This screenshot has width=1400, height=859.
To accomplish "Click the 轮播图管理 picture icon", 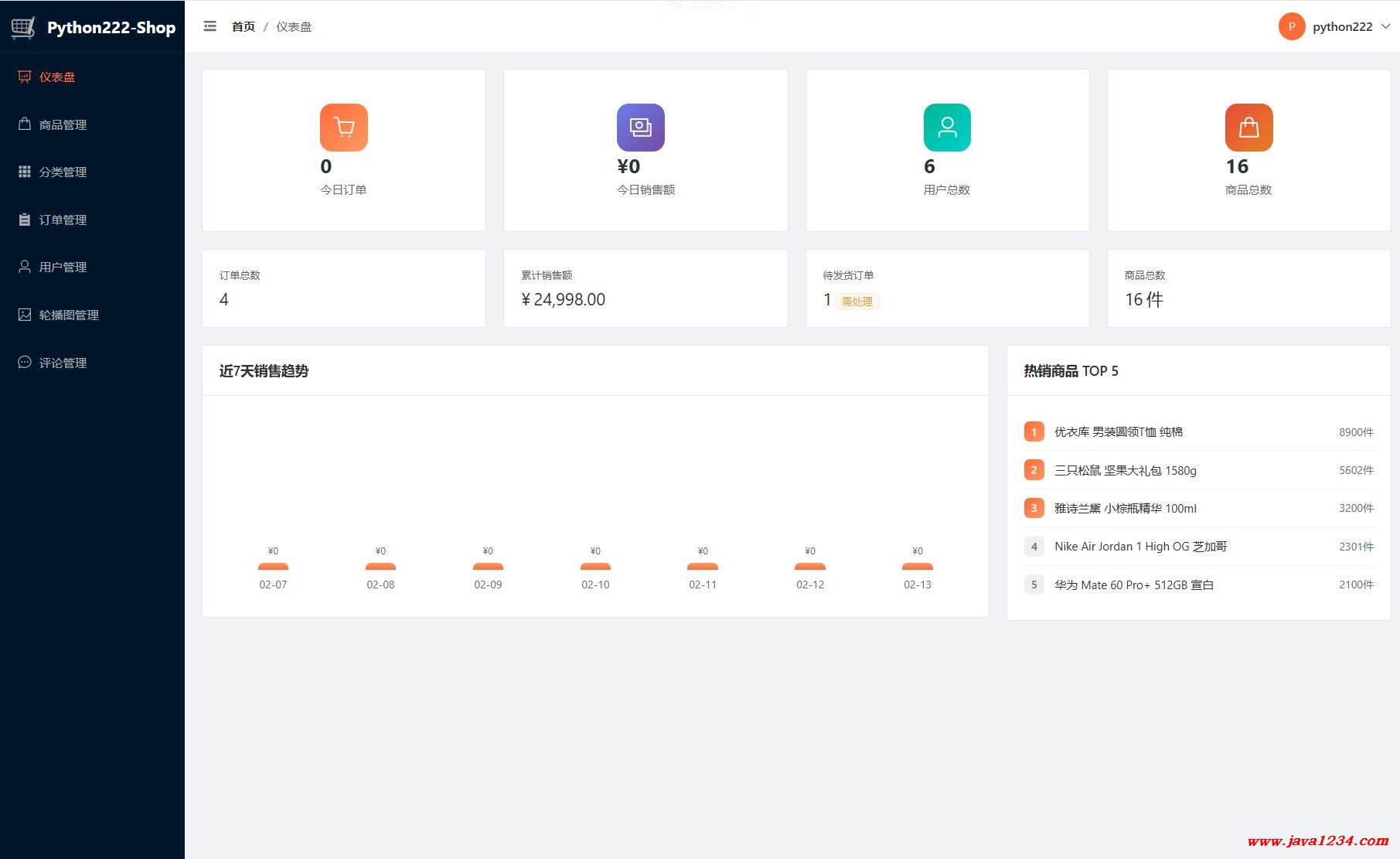I will tap(25, 315).
